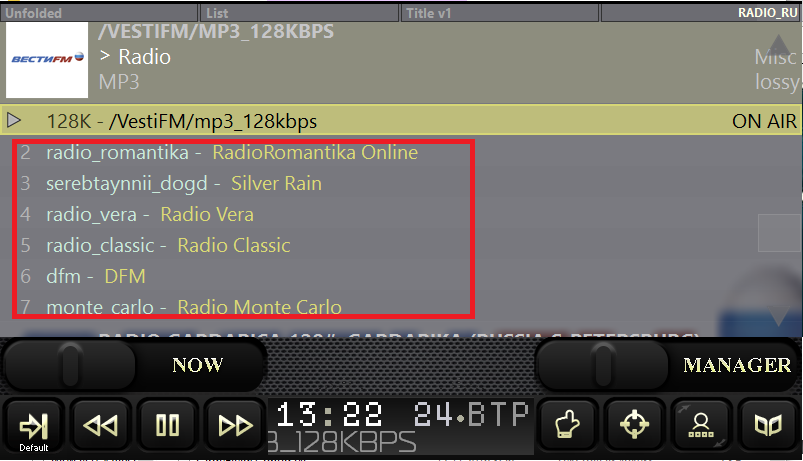This screenshot has height=461, width=803.
Task: Click the user profile icon
Action: click(701, 425)
